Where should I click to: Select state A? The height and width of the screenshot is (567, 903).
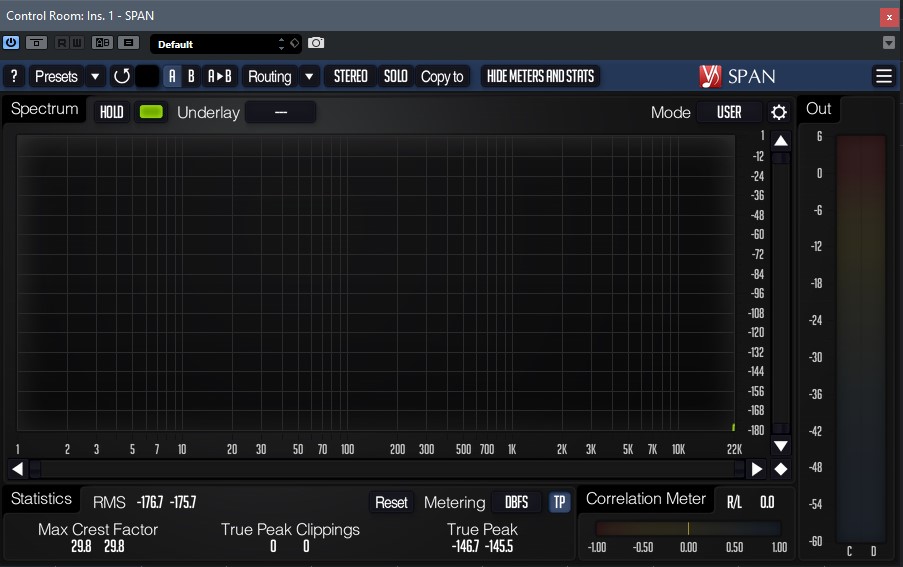pos(172,76)
